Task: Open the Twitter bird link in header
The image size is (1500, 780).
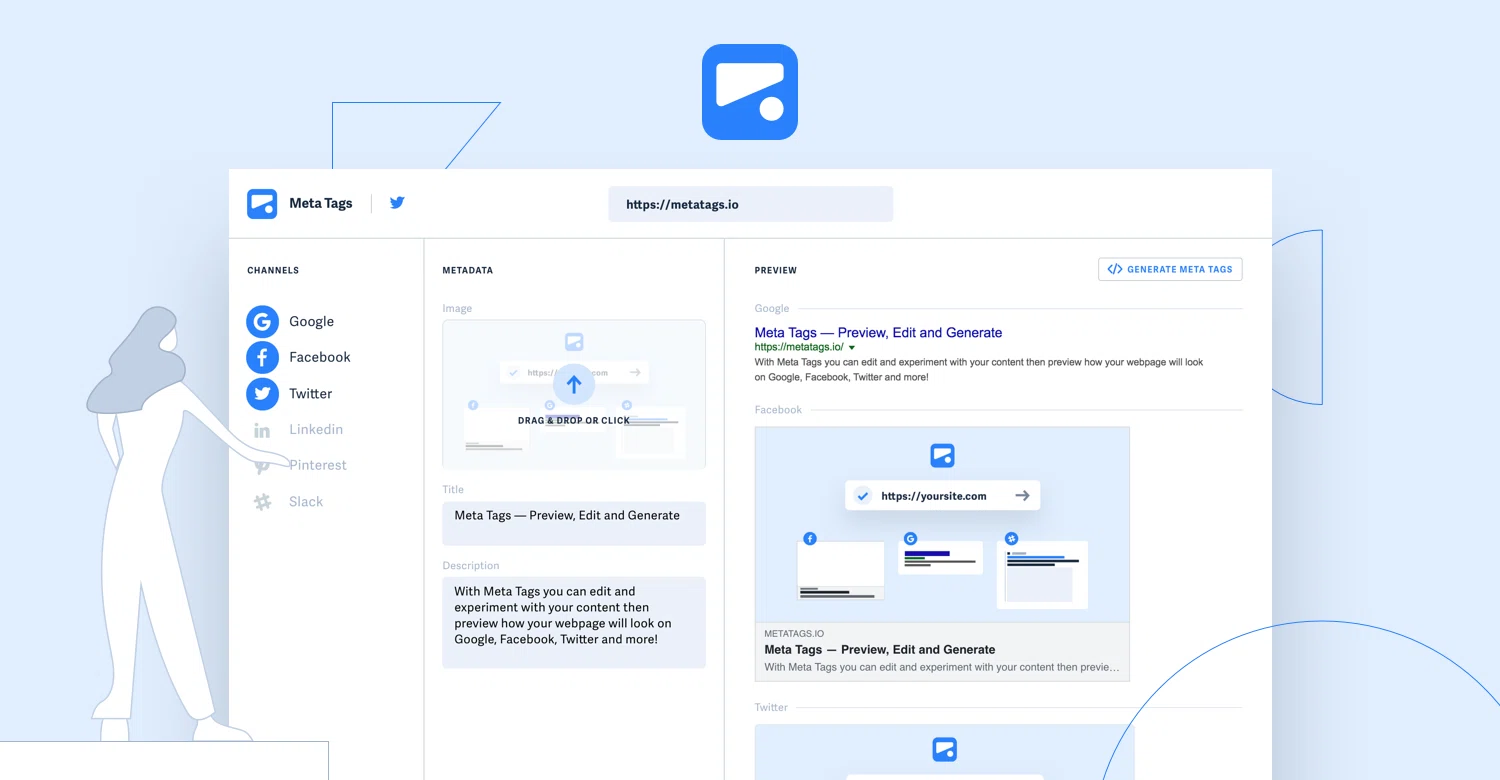Action: click(x=397, y=203)
